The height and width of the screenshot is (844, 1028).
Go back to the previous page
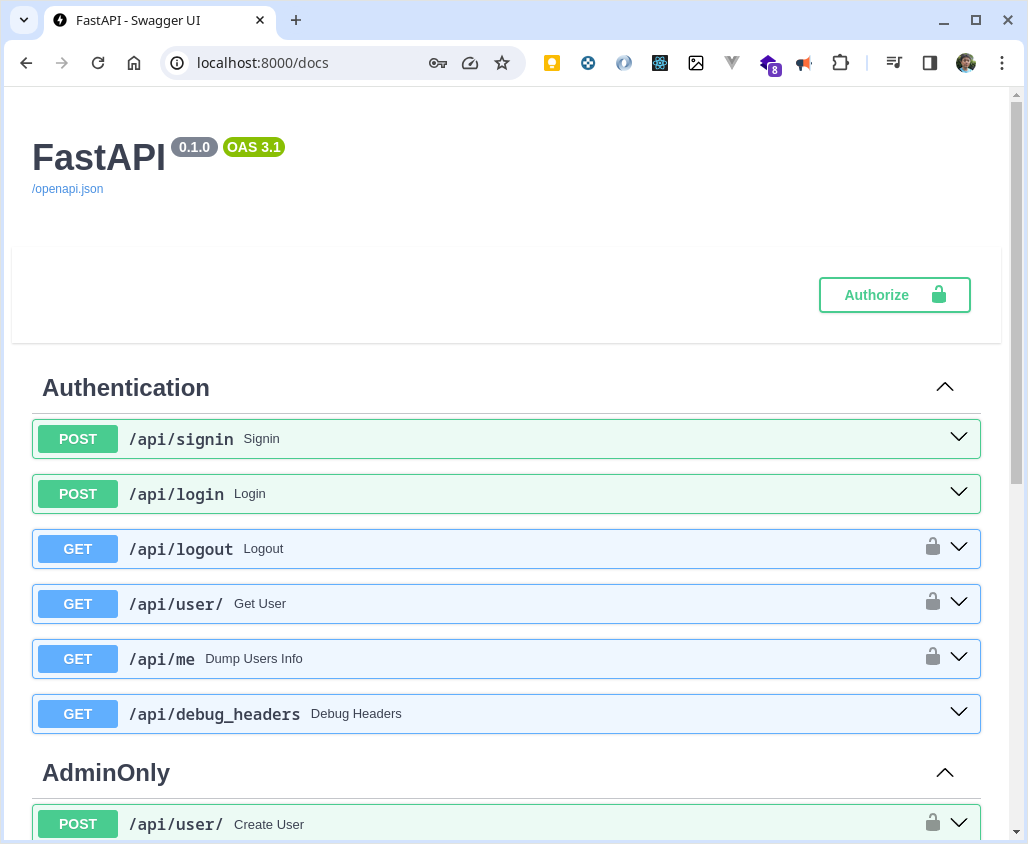(26, 63)
